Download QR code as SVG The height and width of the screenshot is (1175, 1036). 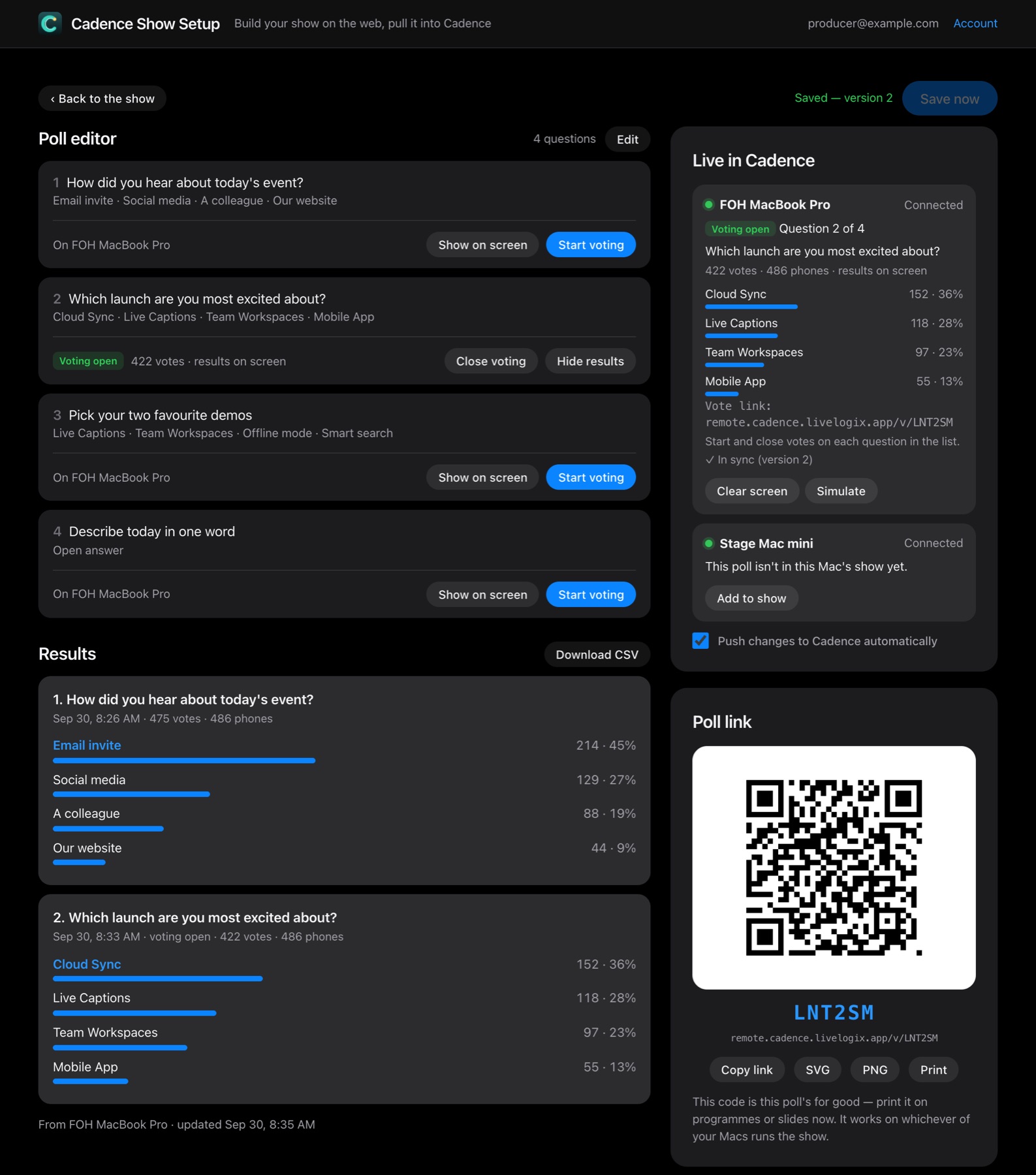click(817, 1069)
